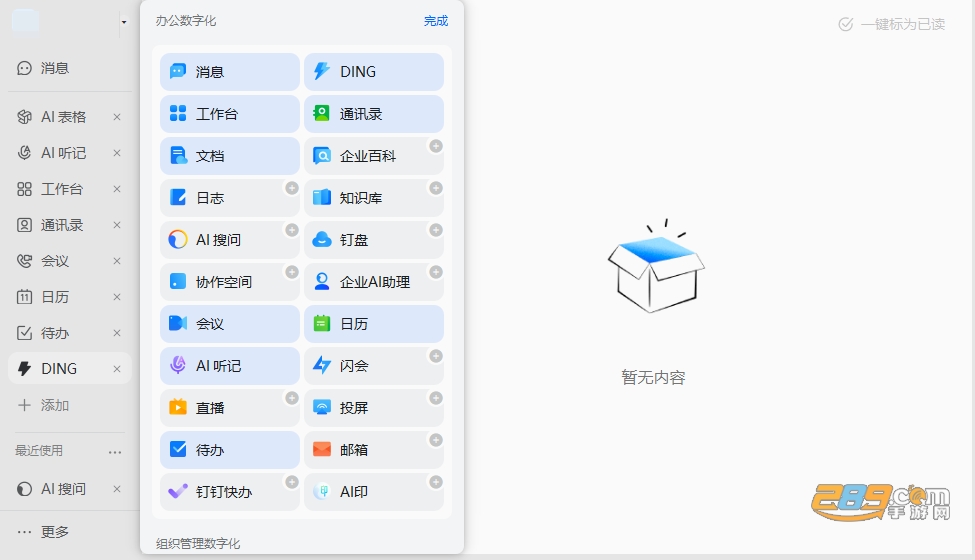This screenshot has height=560, width=975.
Task: Add 钉盘 with its plus badge
Action: tap(436, 230)
